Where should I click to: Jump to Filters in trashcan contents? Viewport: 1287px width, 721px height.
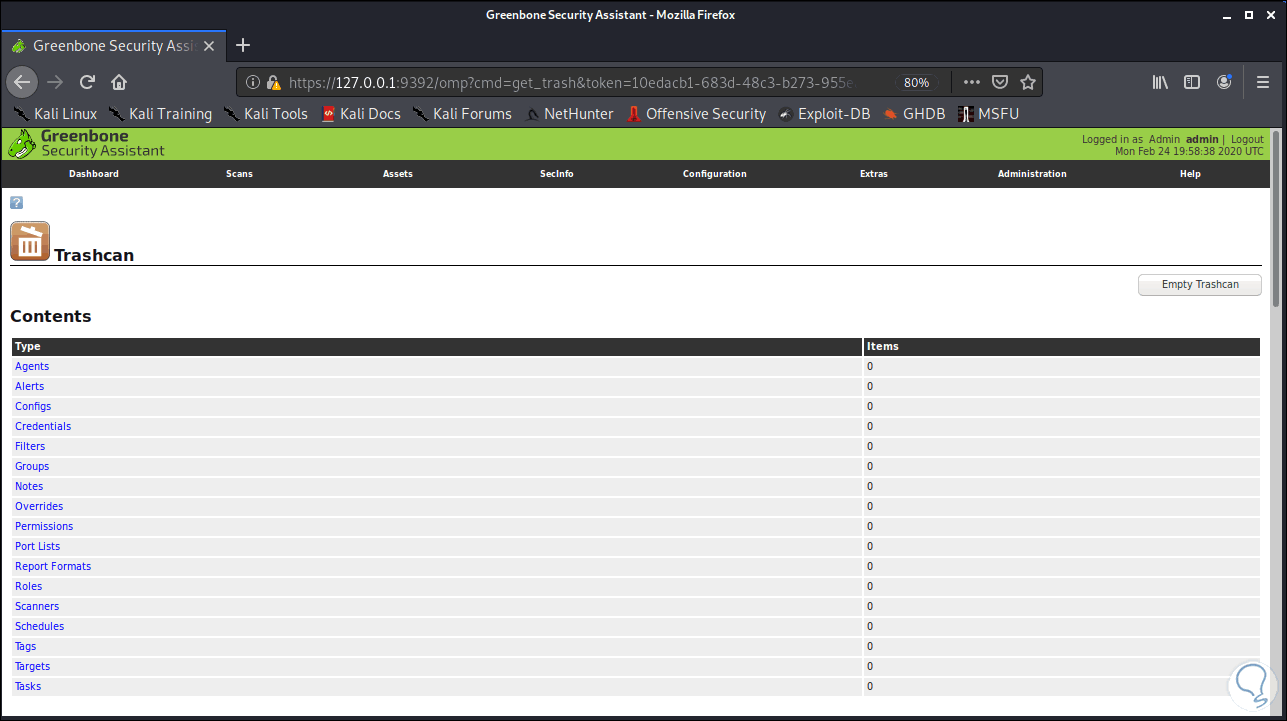click(30, 446)
